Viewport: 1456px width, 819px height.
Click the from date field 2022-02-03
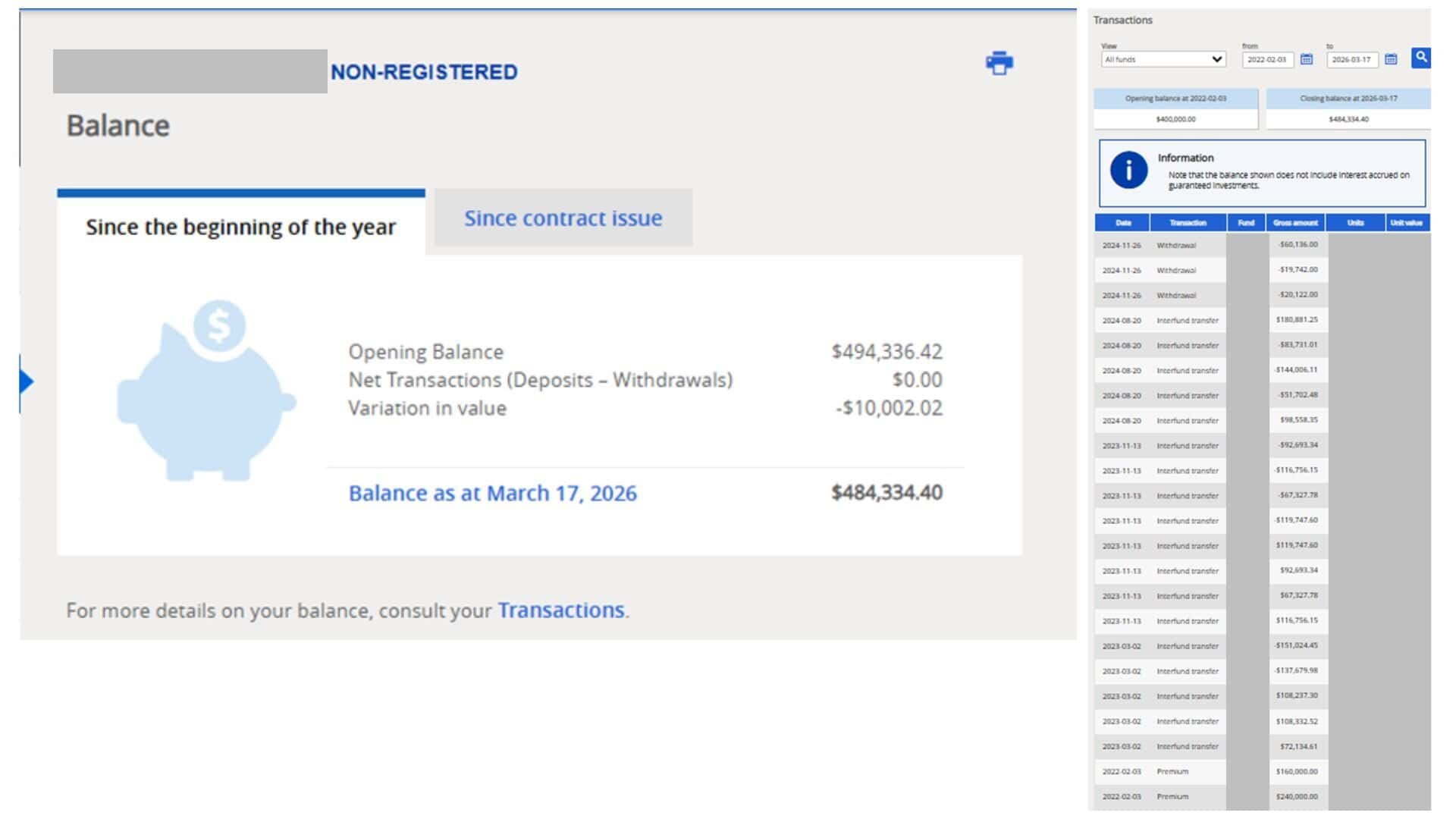click(1266, 59)
